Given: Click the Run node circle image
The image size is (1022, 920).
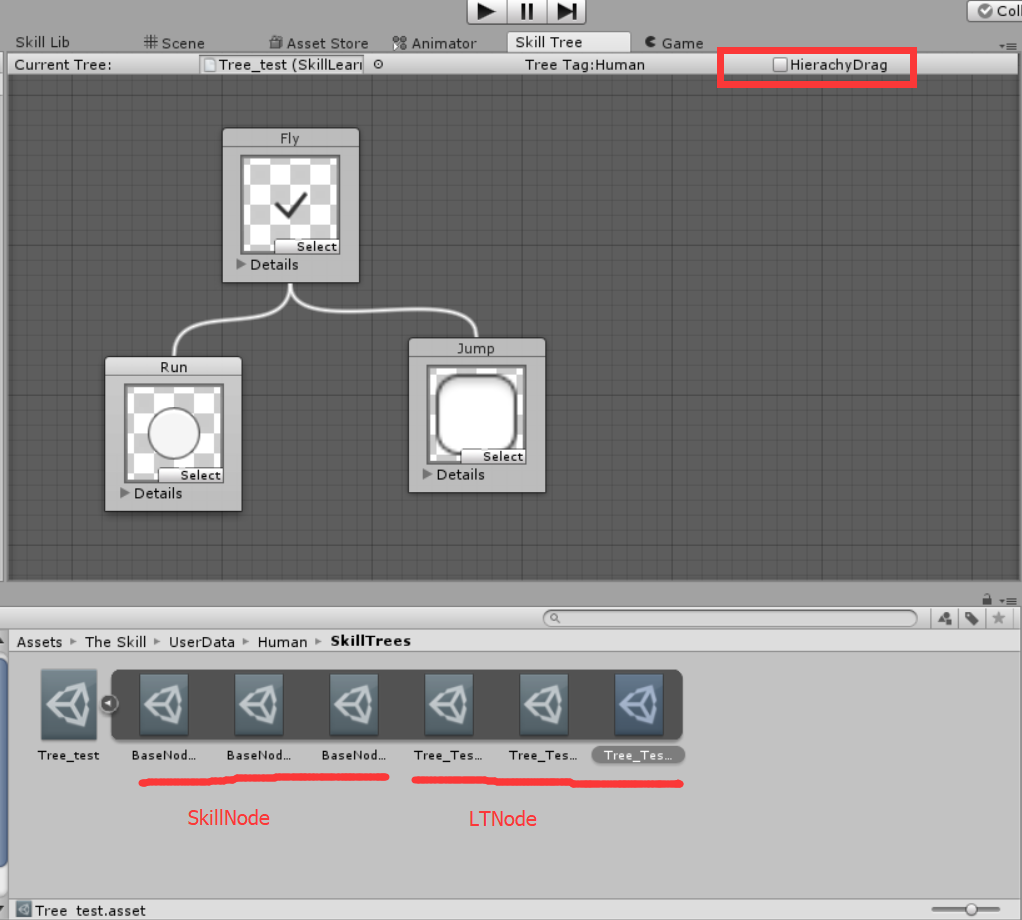Looking at the screenshot, I should pos(173,433).
